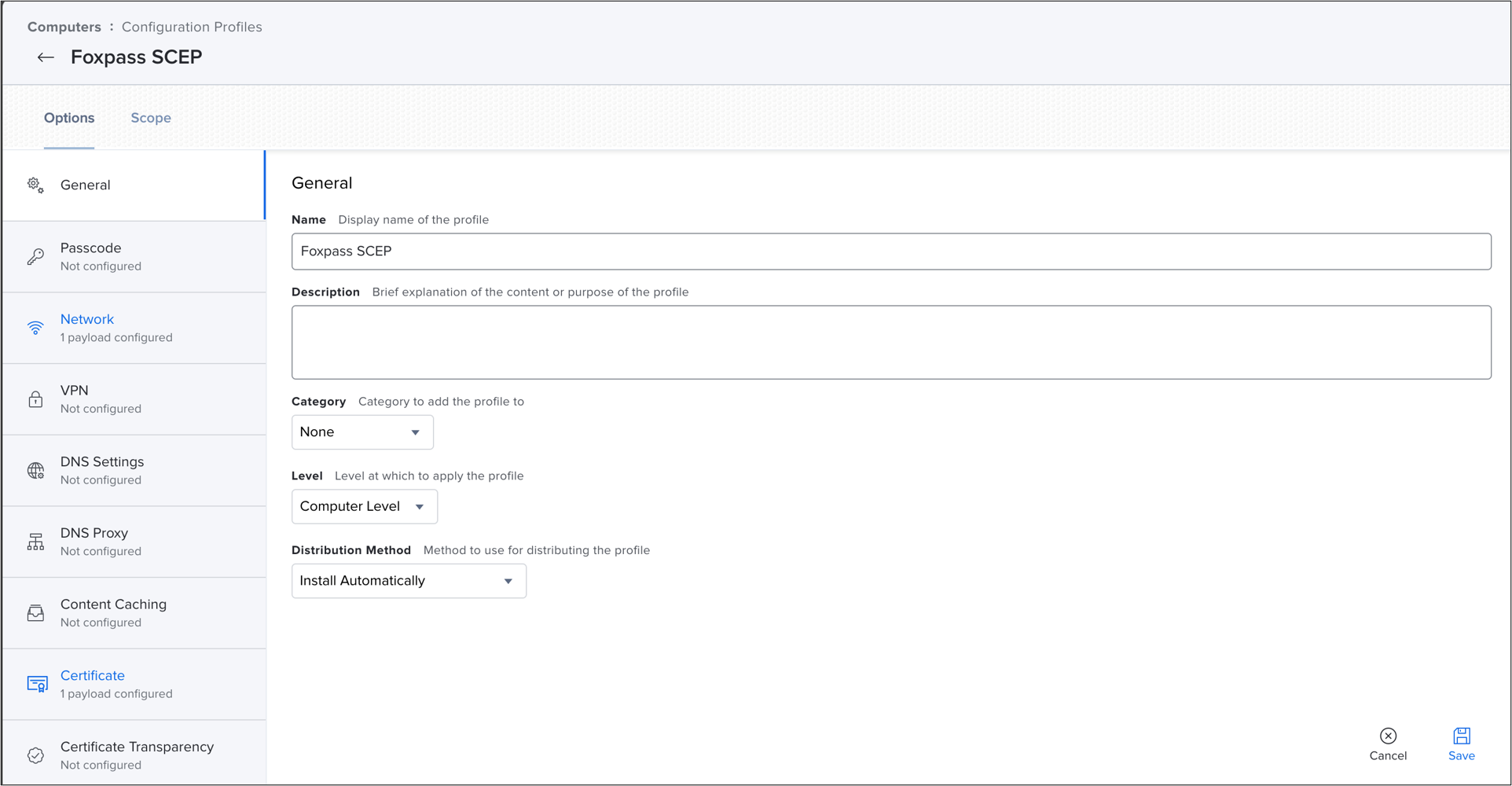Select the Certificate badge icon

point(37,684)
